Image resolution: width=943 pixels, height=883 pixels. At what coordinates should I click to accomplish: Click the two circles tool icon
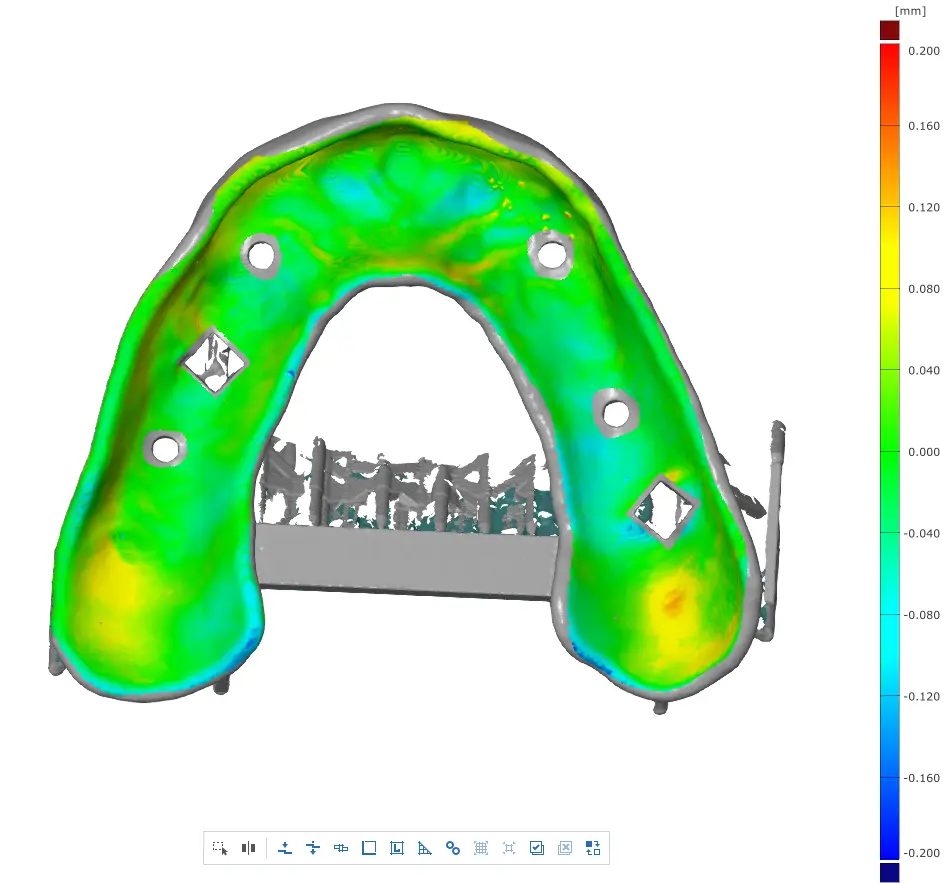click(453, 848)
